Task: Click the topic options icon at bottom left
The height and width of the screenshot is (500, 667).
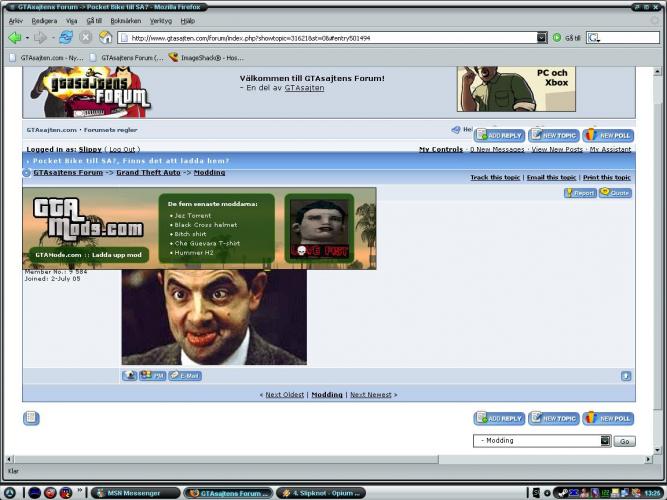Action: (x=31, y=418)
